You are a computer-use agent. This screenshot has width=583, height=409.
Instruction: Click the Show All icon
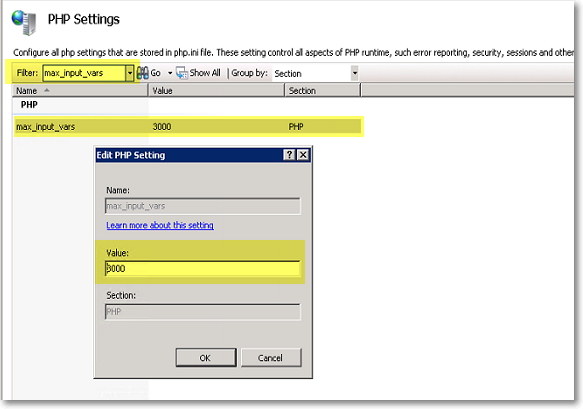181,73
